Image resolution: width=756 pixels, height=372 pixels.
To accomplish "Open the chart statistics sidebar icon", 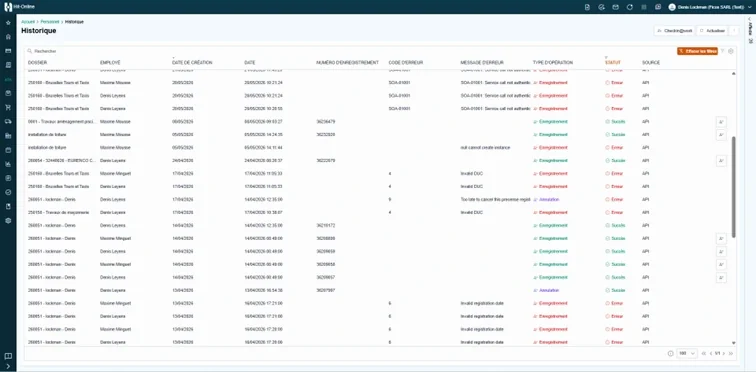I will [x=8, y=164].
